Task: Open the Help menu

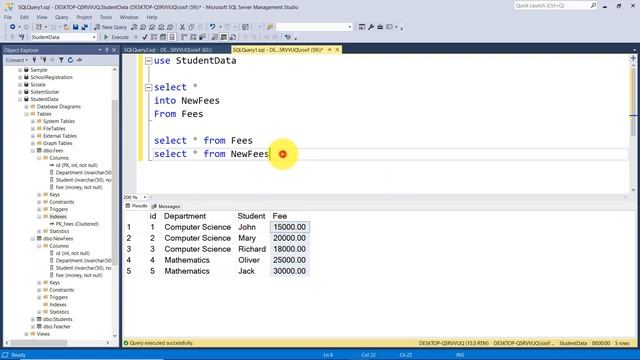Action: click(152, 17)
